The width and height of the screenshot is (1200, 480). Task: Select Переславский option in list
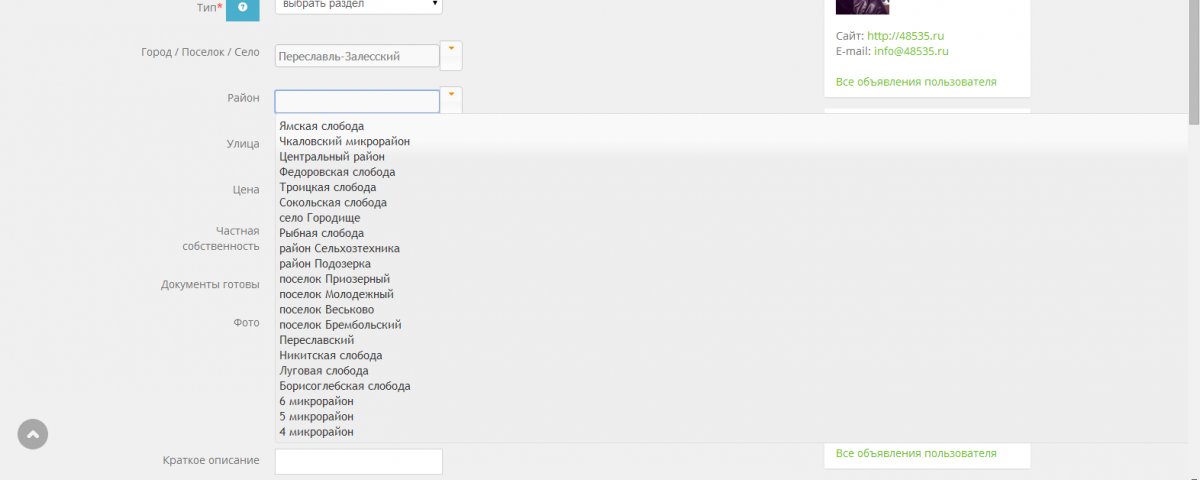click(x=317, y=340)
